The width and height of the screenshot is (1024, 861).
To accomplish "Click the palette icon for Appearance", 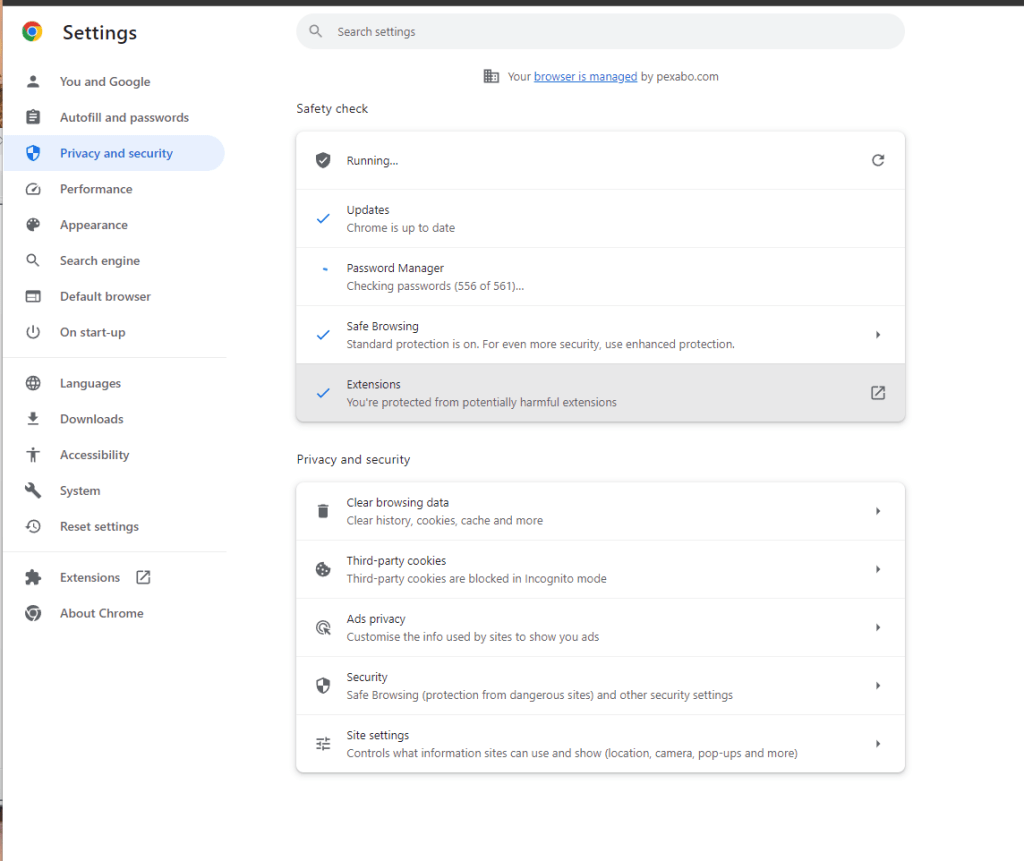I will 33,225.
